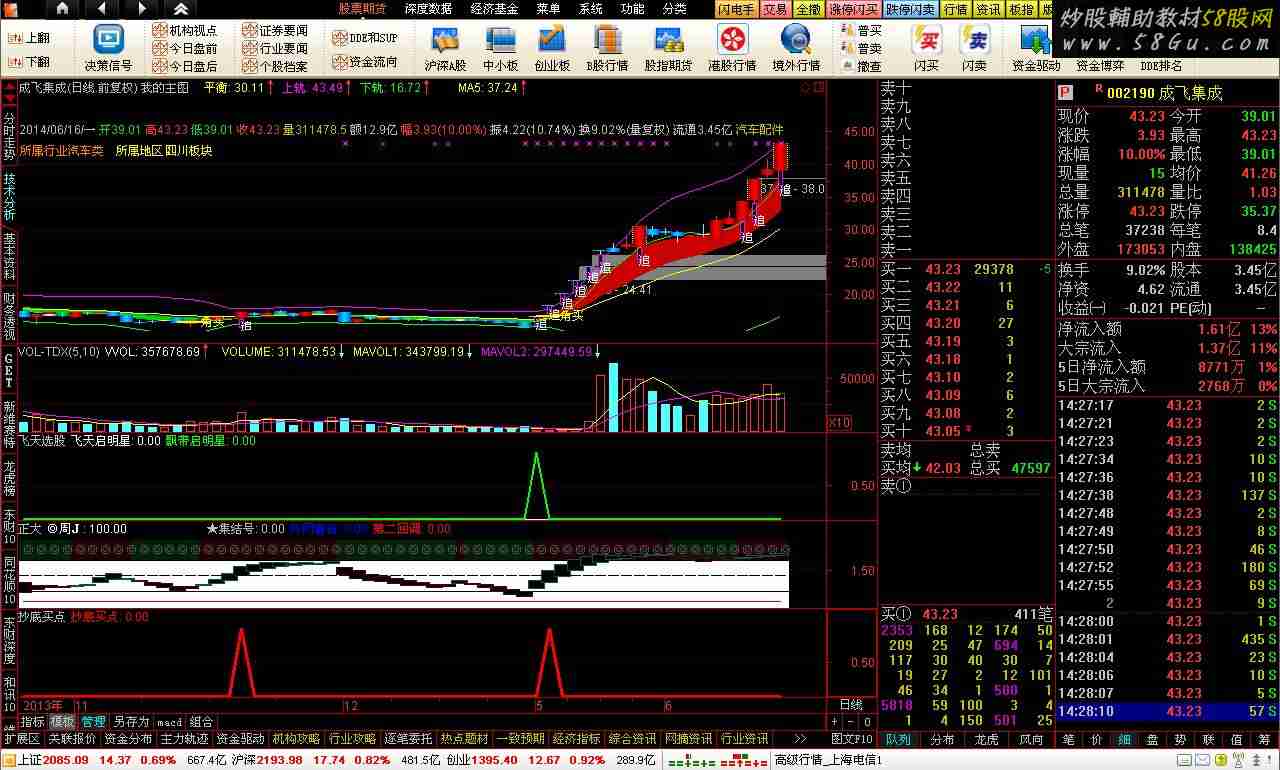Select 基本资料 side tab
The width and height of the screenshot is (1280, 770).
pos(9,257)
